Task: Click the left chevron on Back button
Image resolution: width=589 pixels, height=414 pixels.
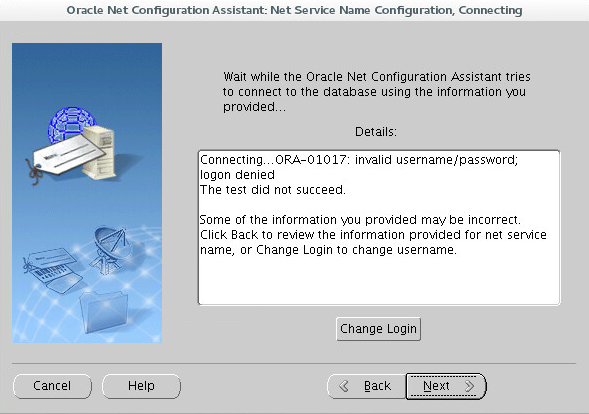Action: [343, 386]
